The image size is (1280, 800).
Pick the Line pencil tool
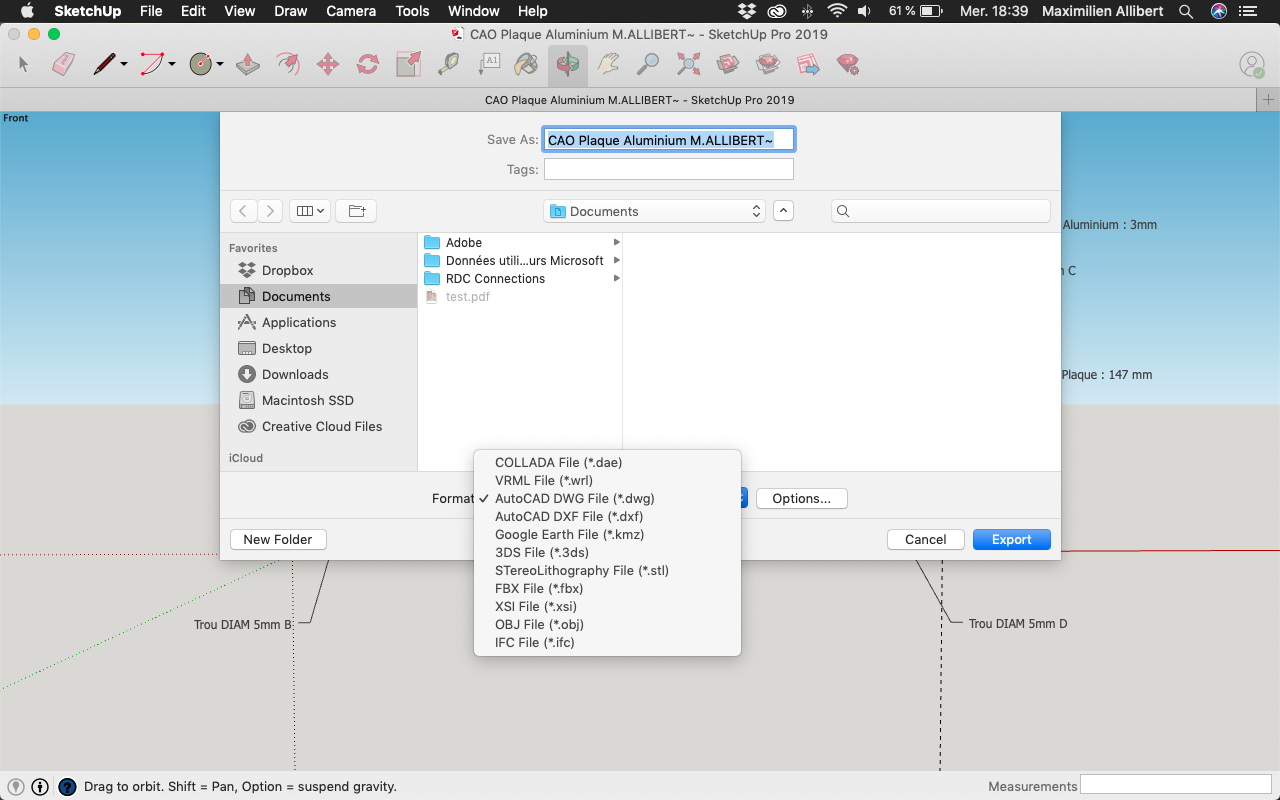click(x=104, y=65)
